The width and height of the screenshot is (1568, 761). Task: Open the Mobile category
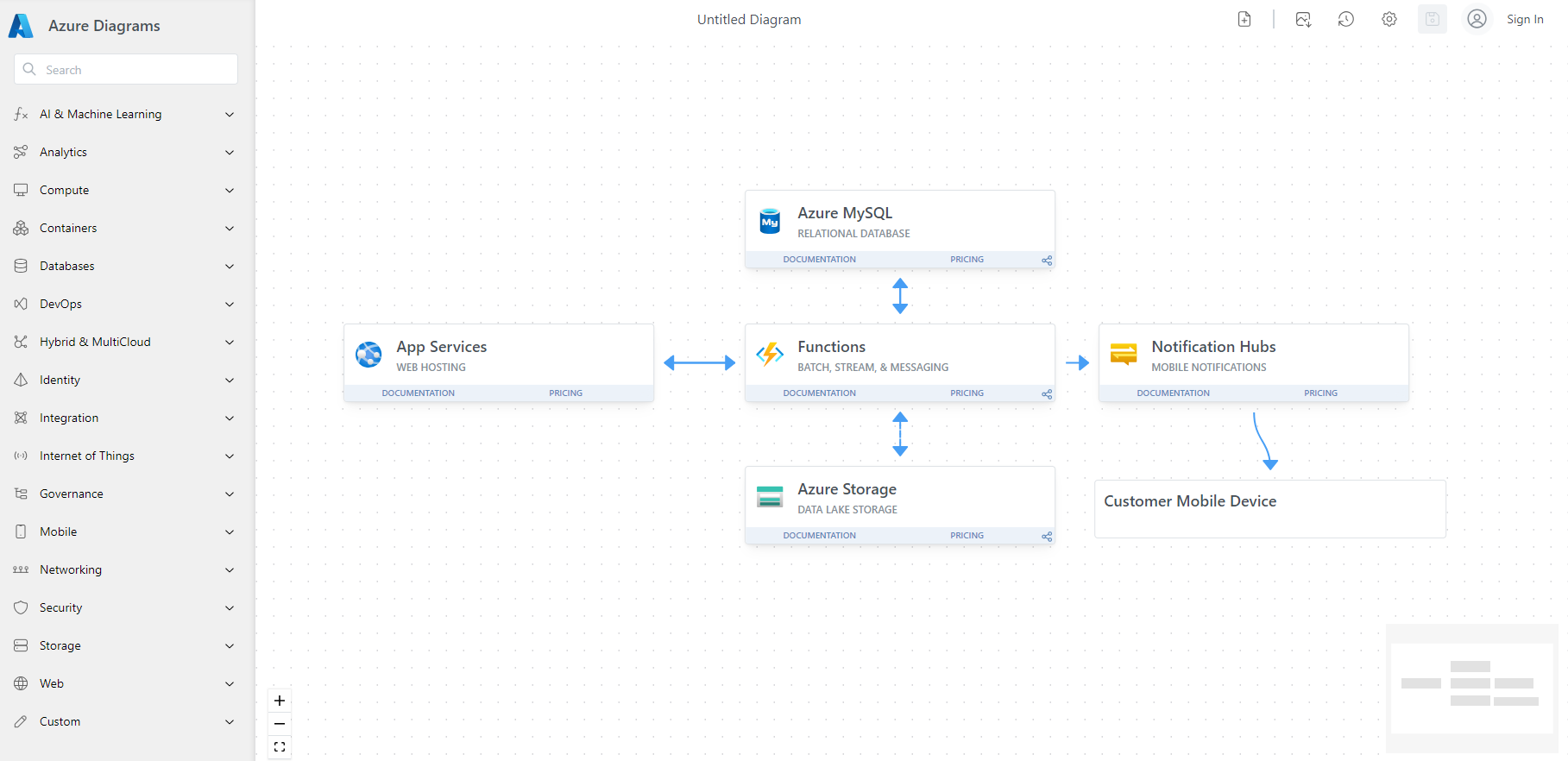(125, 531)
